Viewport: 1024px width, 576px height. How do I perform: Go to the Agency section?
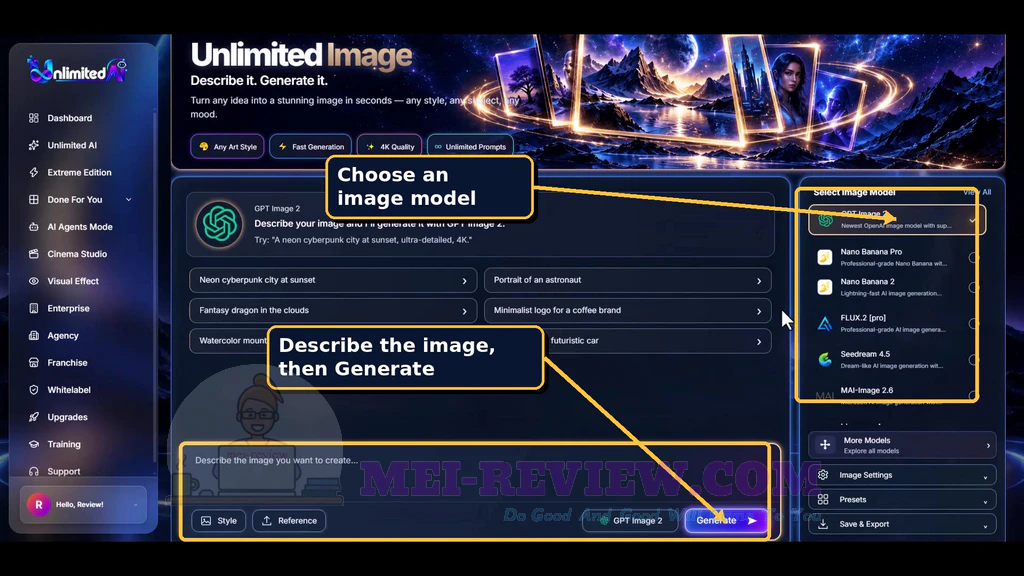63,336
